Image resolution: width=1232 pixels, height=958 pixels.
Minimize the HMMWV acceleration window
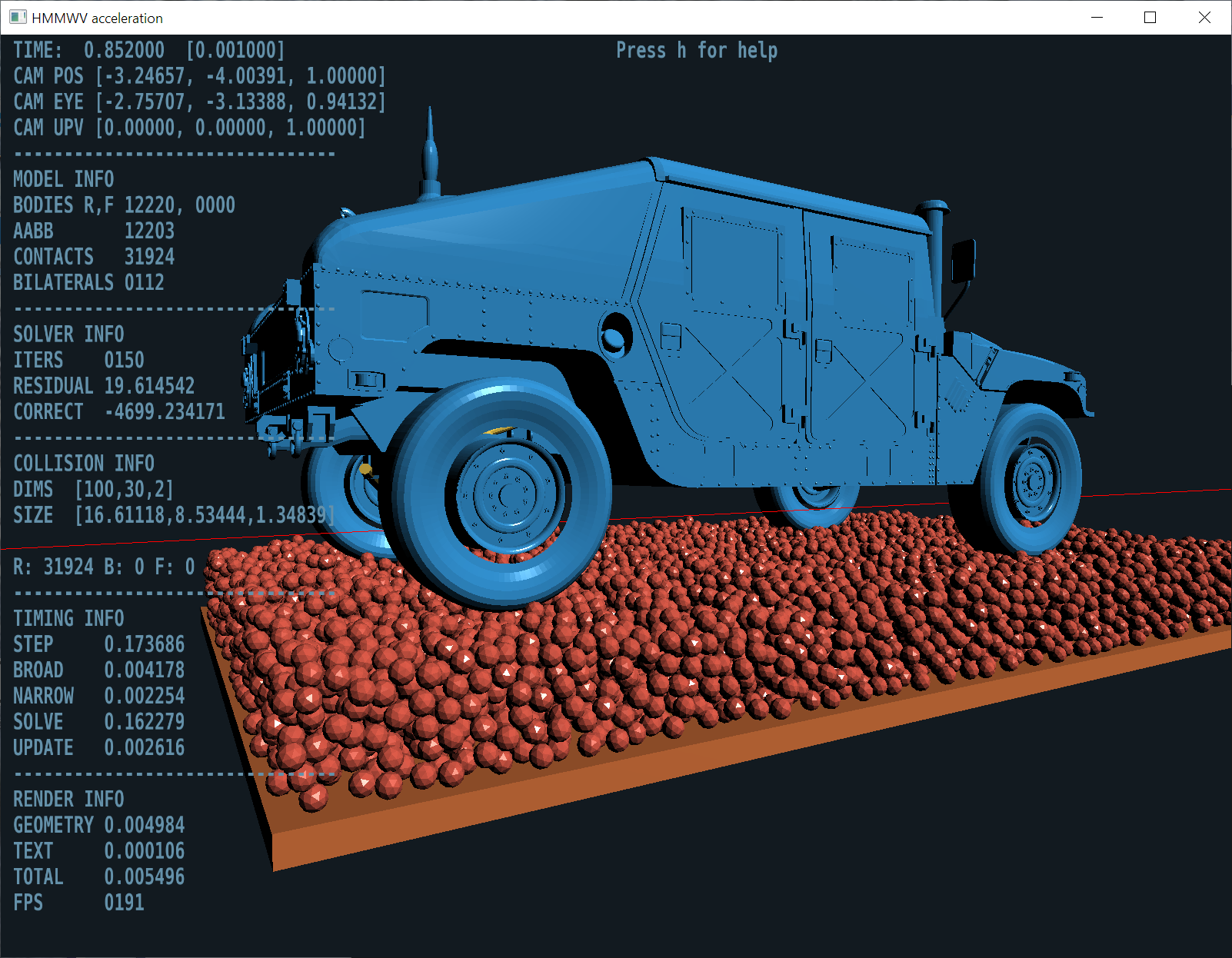pos(1097,18)
